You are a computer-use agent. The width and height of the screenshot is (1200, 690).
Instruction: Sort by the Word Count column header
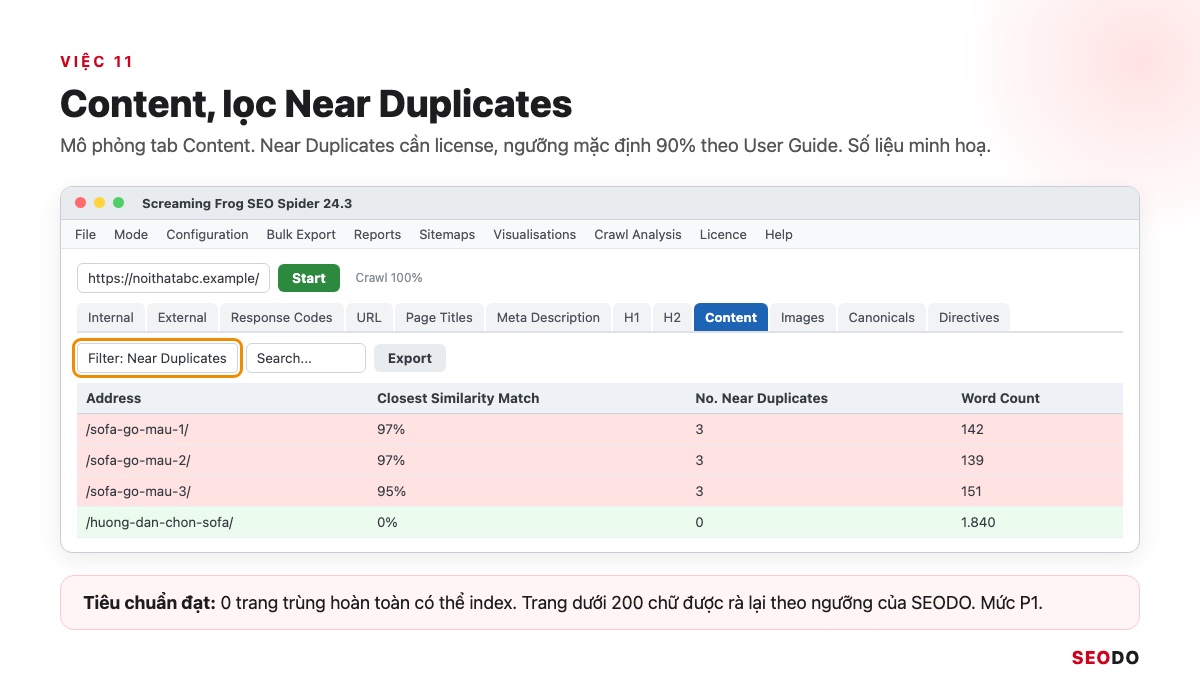1000,398
